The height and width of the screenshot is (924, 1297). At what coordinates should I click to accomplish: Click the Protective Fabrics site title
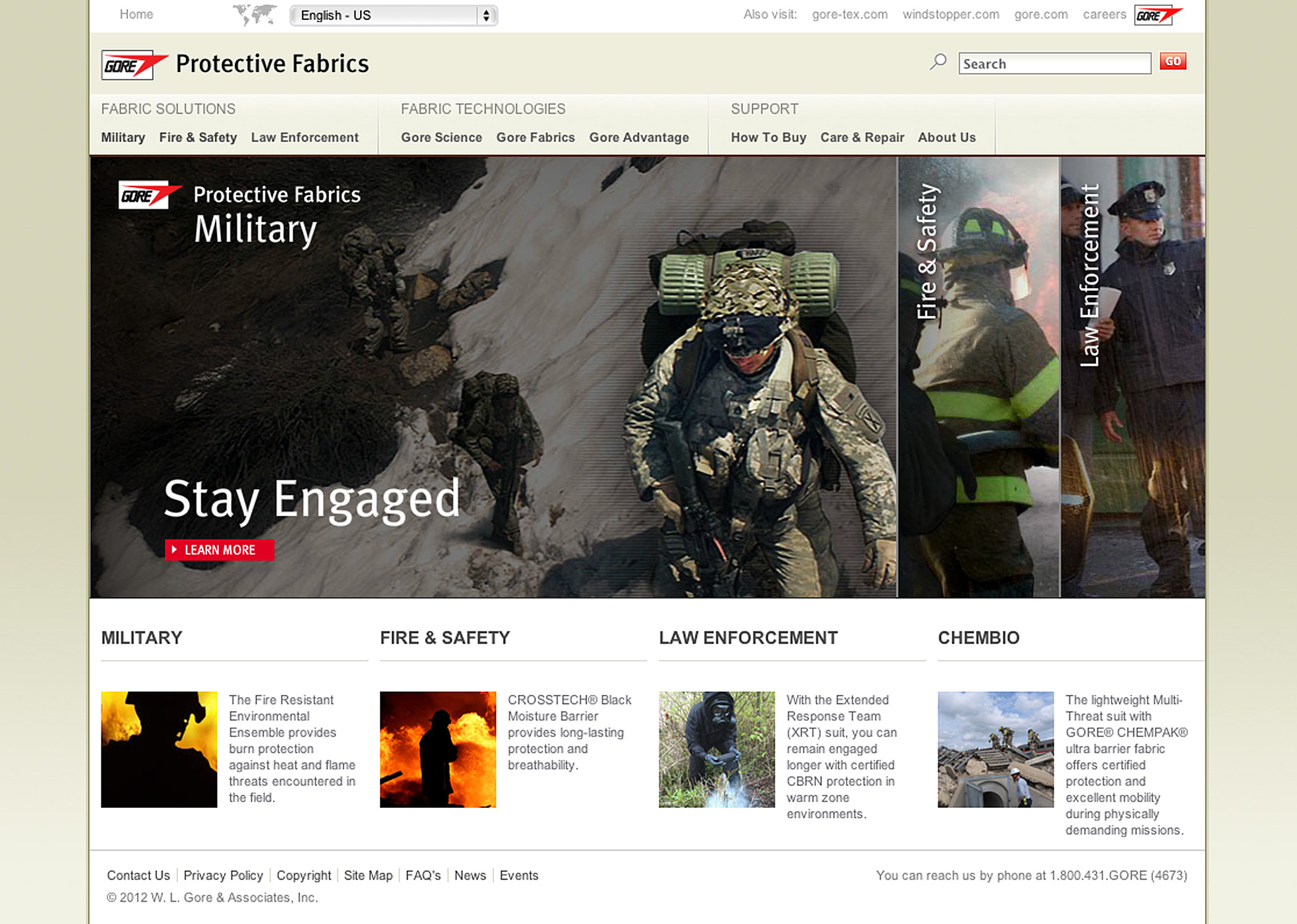coord(272,64)
